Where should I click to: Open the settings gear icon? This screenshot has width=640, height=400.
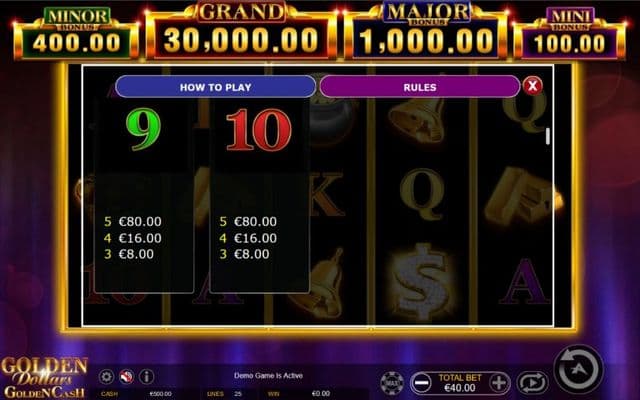tap(106, 376)
